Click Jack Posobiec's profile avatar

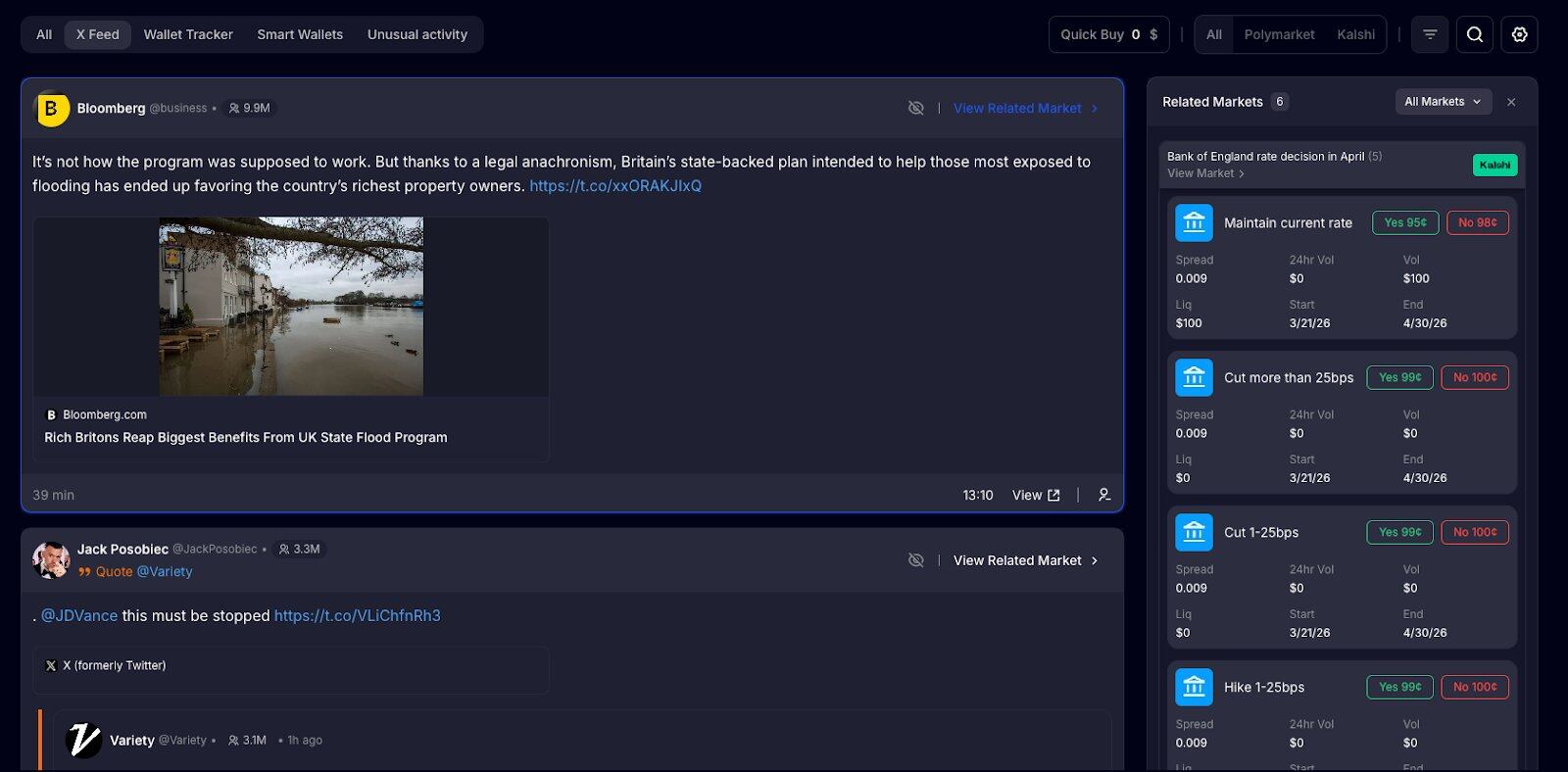[x=51, y=559]
